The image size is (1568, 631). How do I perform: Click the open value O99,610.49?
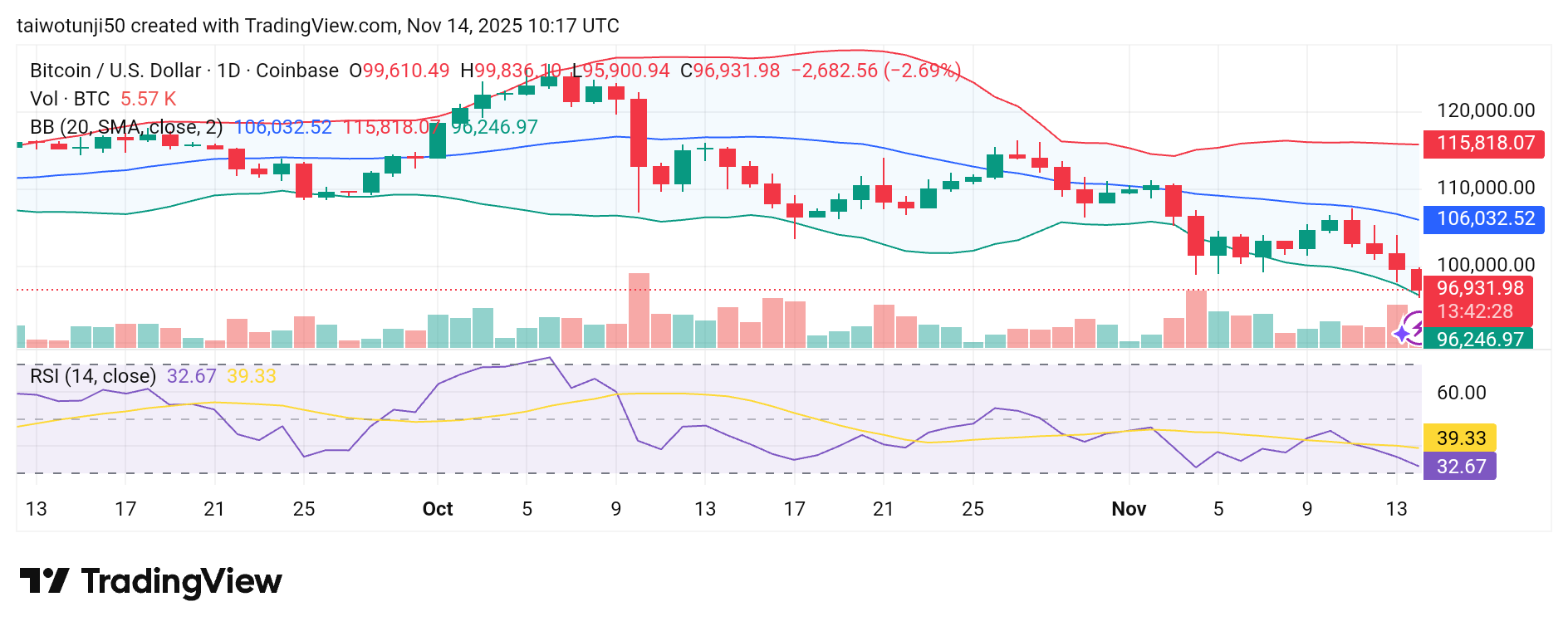[x=399, y=71]
